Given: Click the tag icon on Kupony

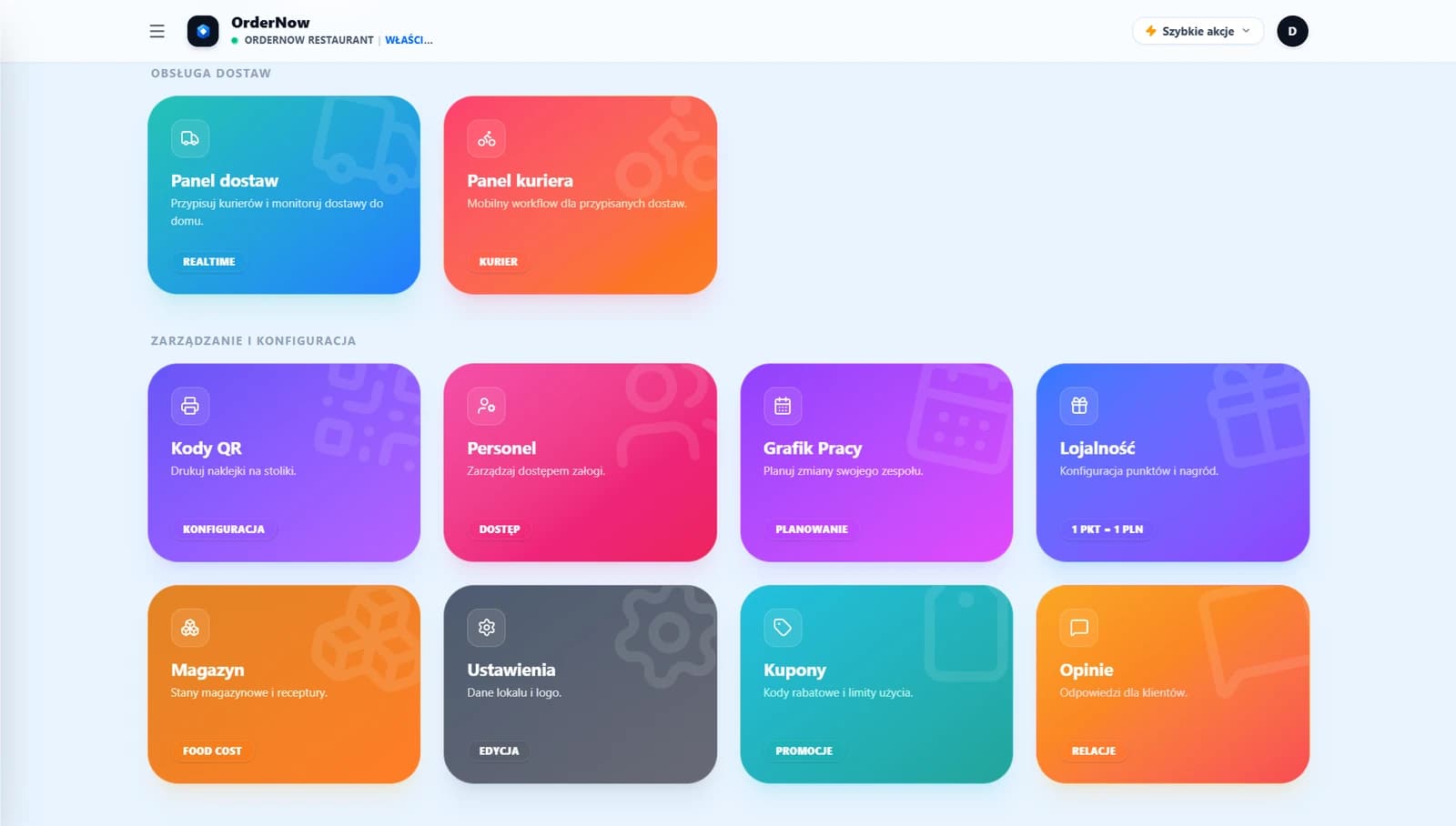Looking at the screenshot, I should point(783,628).
